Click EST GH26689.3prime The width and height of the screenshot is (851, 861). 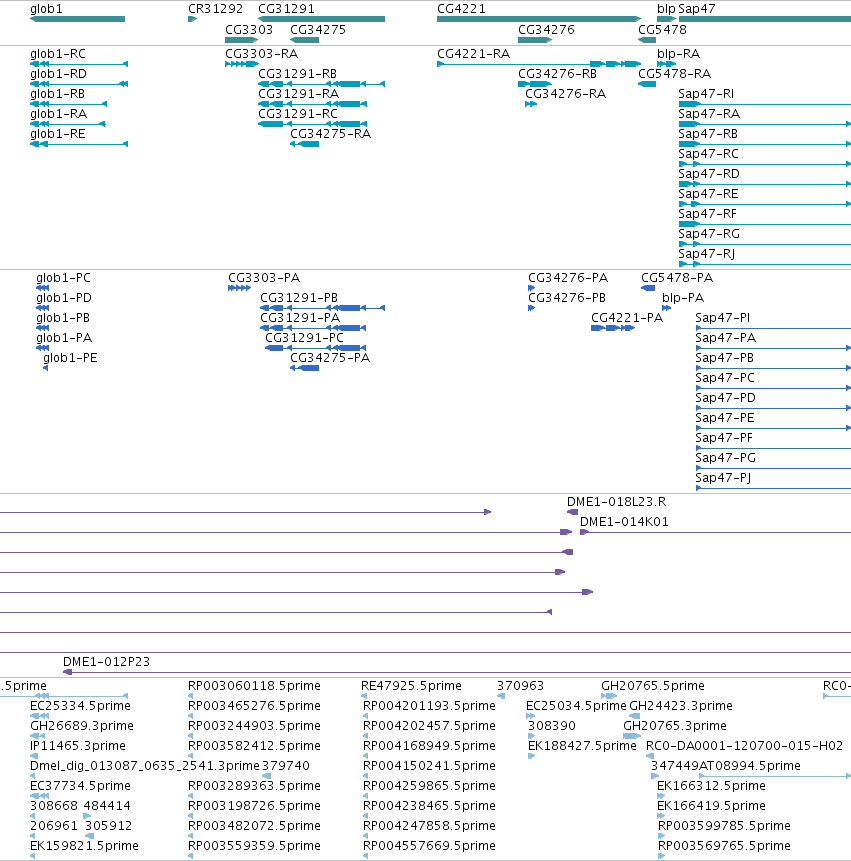pos(82,726)
